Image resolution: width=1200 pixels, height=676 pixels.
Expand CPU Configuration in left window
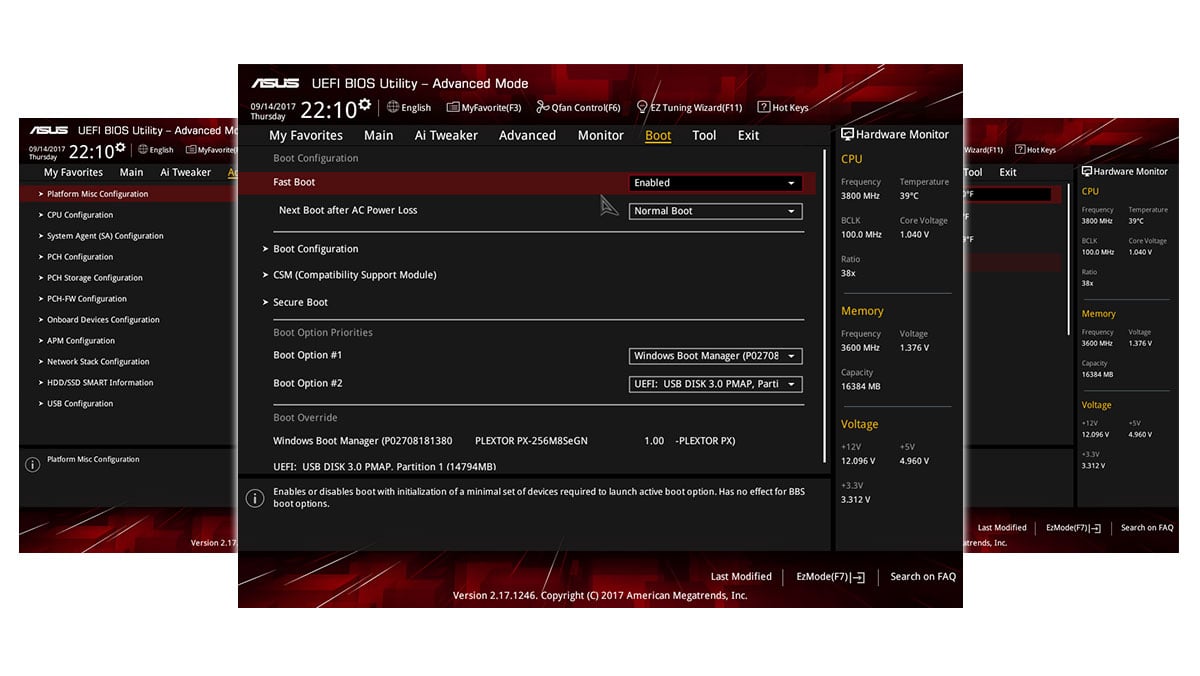pos(80,215)
